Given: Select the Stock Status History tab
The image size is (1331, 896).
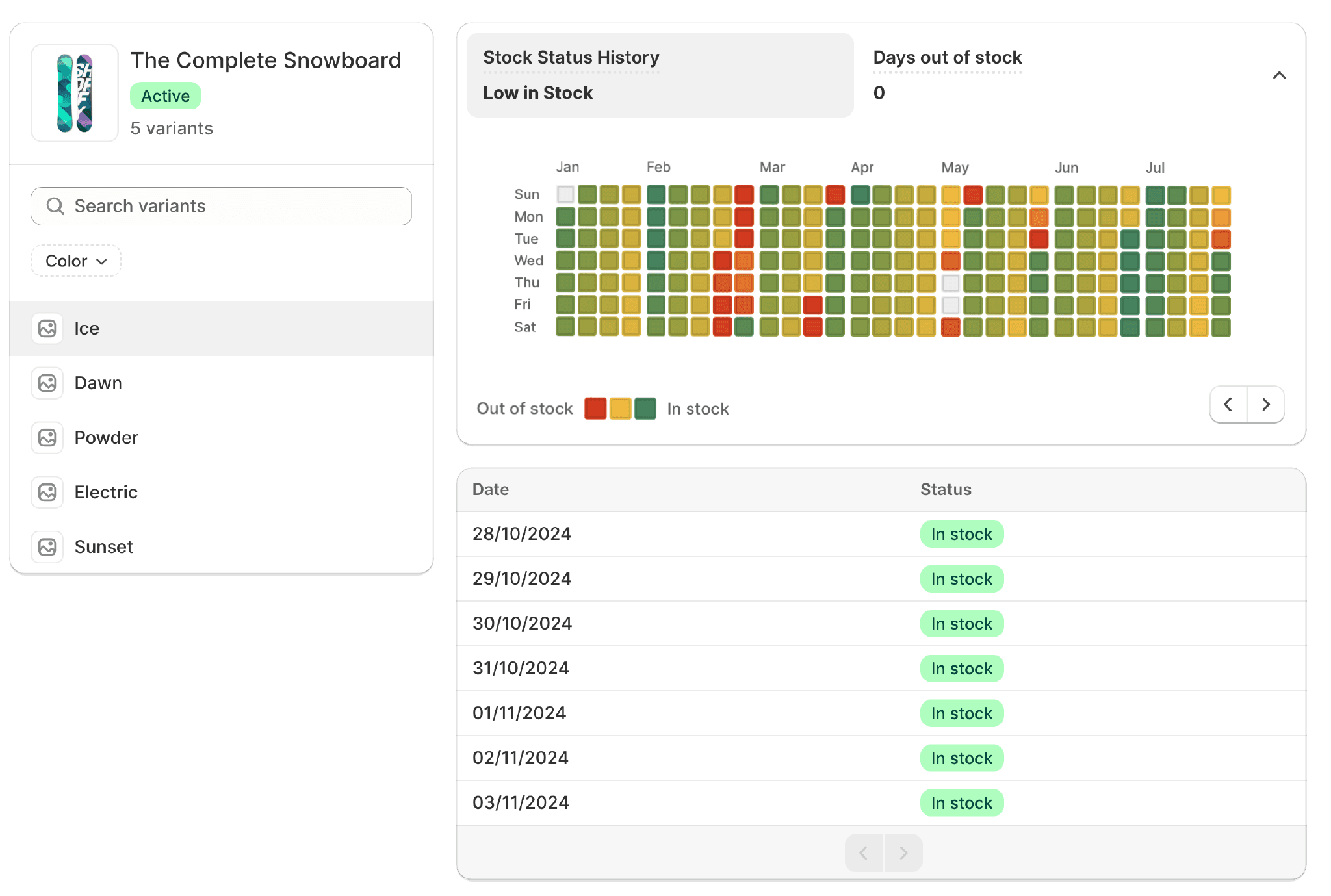Looking at the screenshot, I should coord(660,75).
